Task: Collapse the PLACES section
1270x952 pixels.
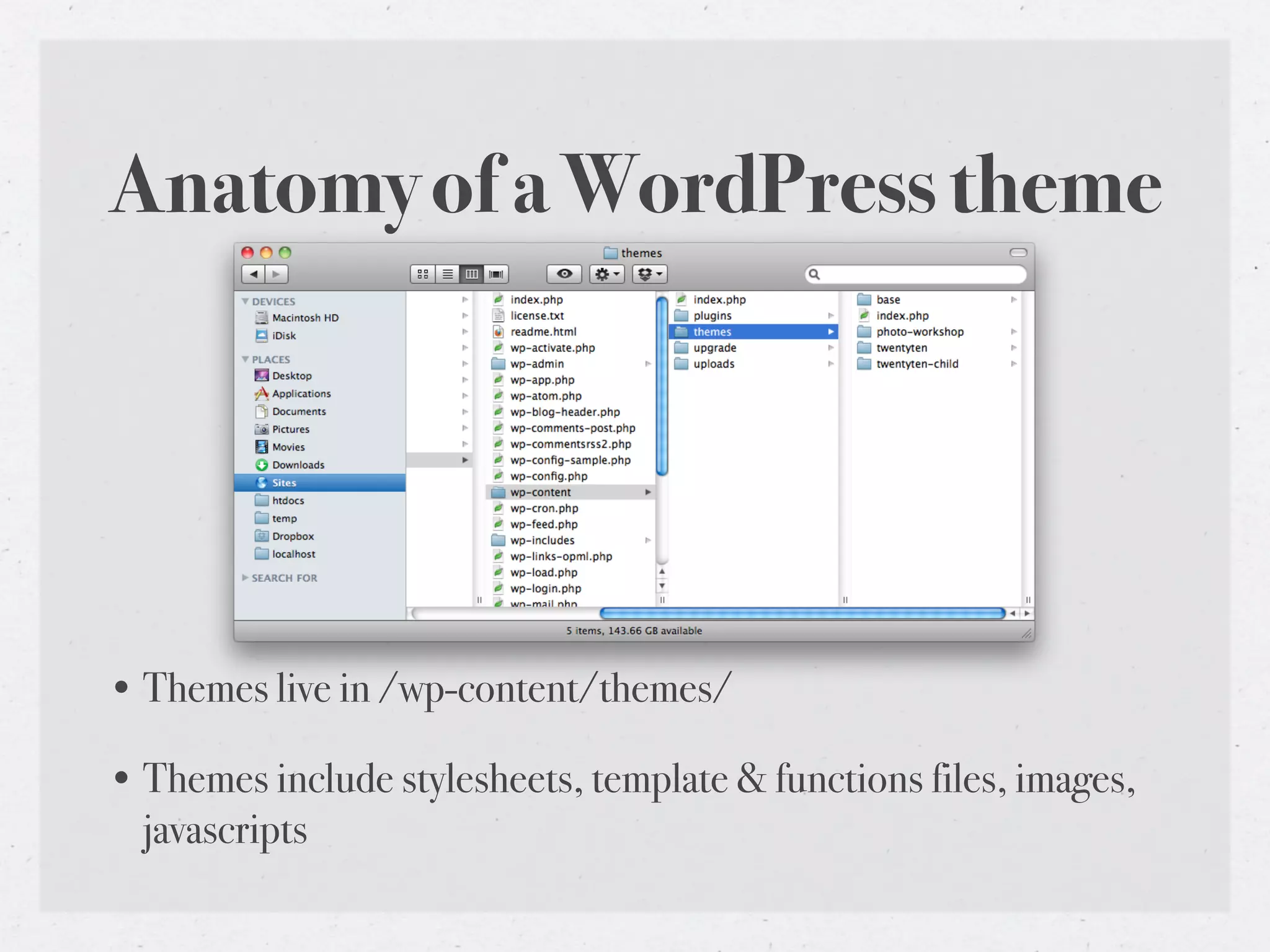Action: (x=246, y=359)
